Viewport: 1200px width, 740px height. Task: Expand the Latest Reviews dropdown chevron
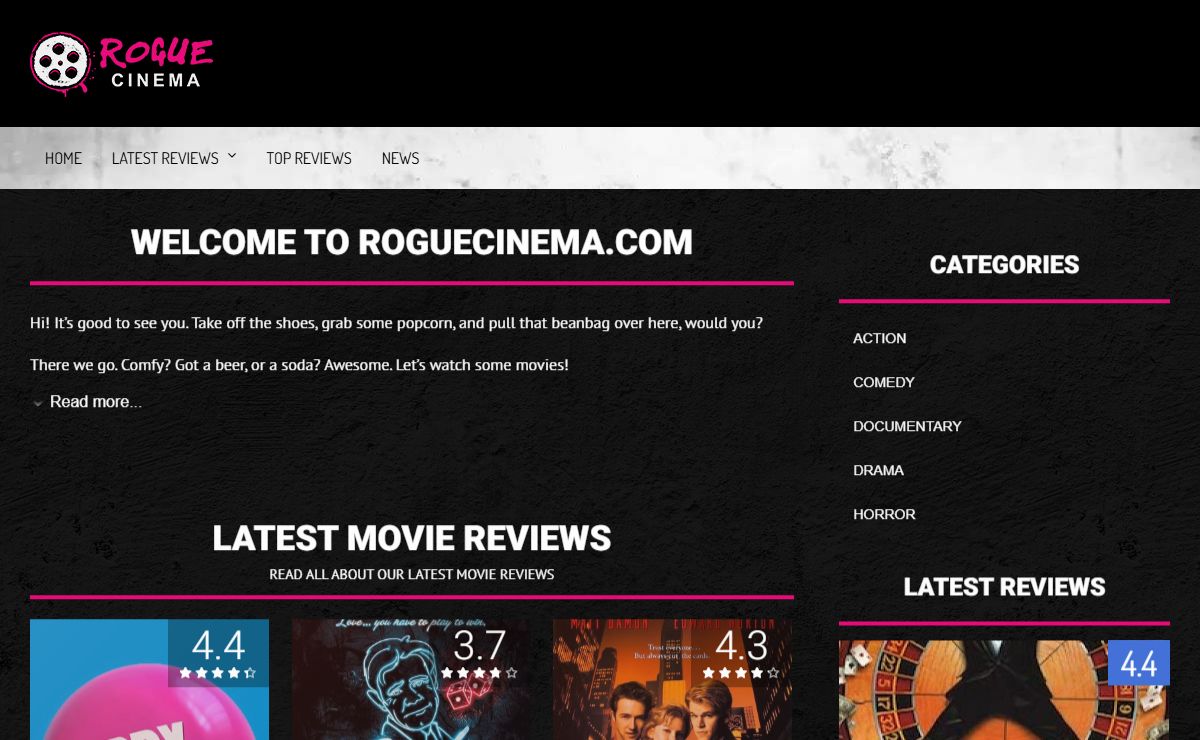pyautogui.click(x=232, y=156)
